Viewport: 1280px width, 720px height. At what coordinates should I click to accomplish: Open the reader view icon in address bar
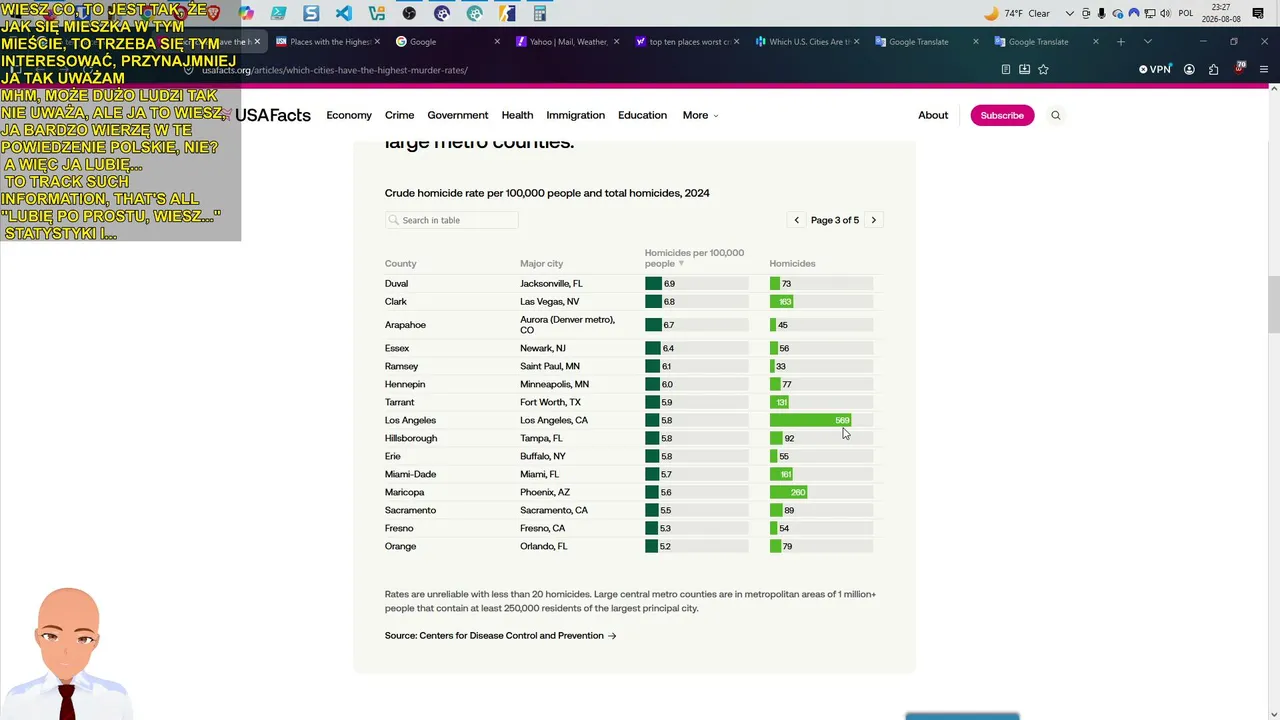[x=1006, y=69]
